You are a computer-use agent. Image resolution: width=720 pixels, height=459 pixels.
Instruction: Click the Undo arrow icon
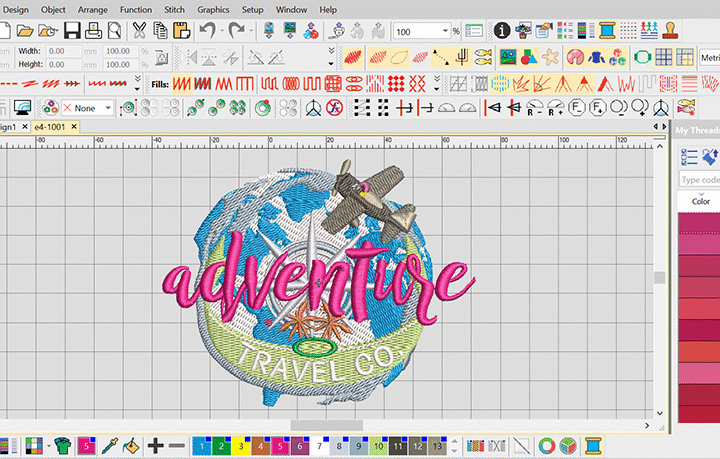[206, 31]
